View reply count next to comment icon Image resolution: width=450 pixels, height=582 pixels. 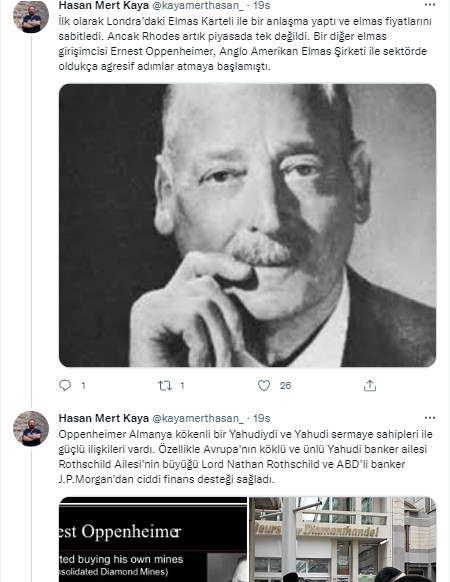coord(83,386)
